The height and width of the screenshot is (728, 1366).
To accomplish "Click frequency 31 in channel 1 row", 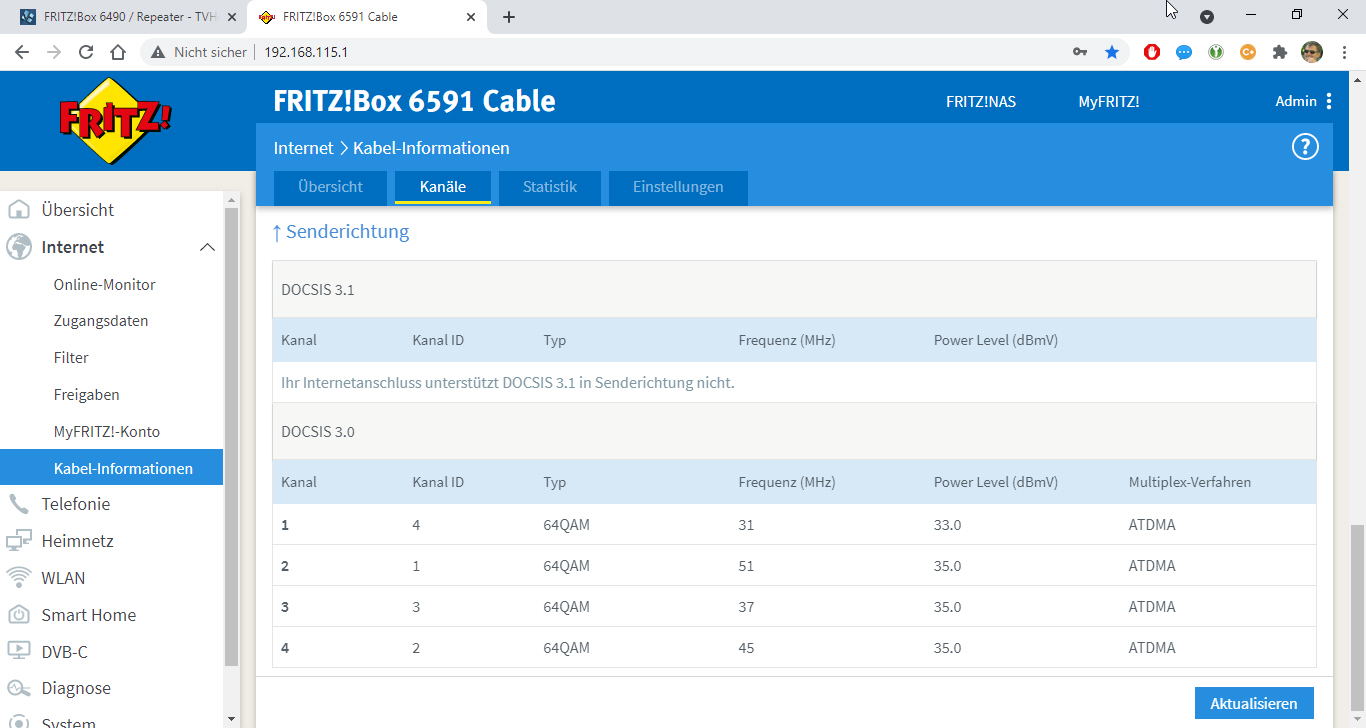I will (x=746, y=525).
